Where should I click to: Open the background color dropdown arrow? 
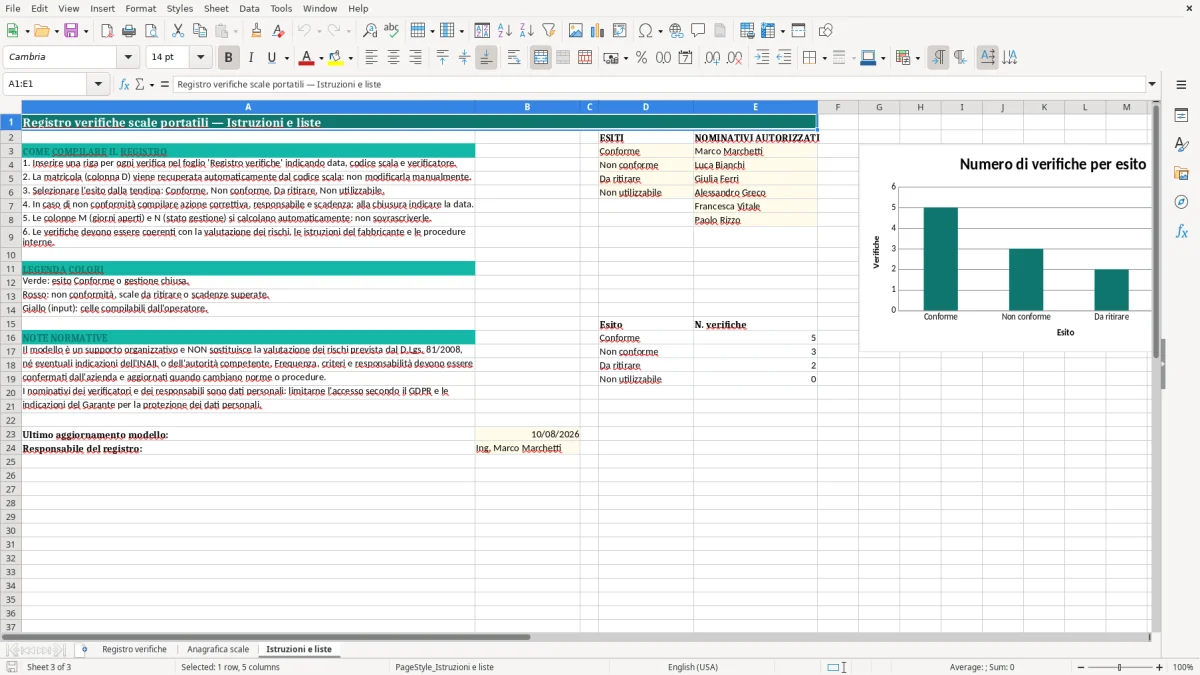(x=350, y=58)
